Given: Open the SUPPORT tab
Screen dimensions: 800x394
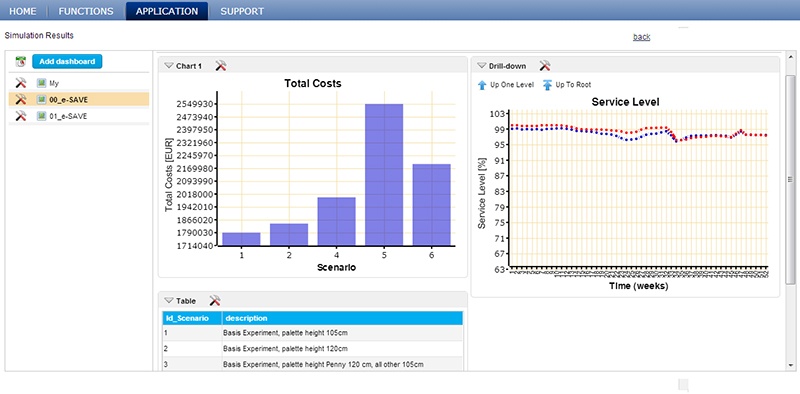Looking at the screenshot, I should [242, 11].
